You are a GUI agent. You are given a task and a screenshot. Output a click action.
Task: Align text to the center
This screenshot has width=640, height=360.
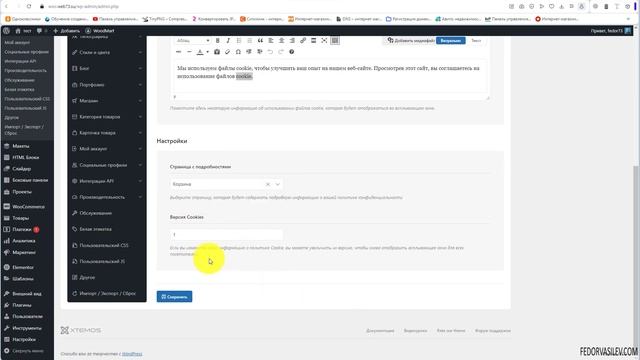(x=281, y=40)
